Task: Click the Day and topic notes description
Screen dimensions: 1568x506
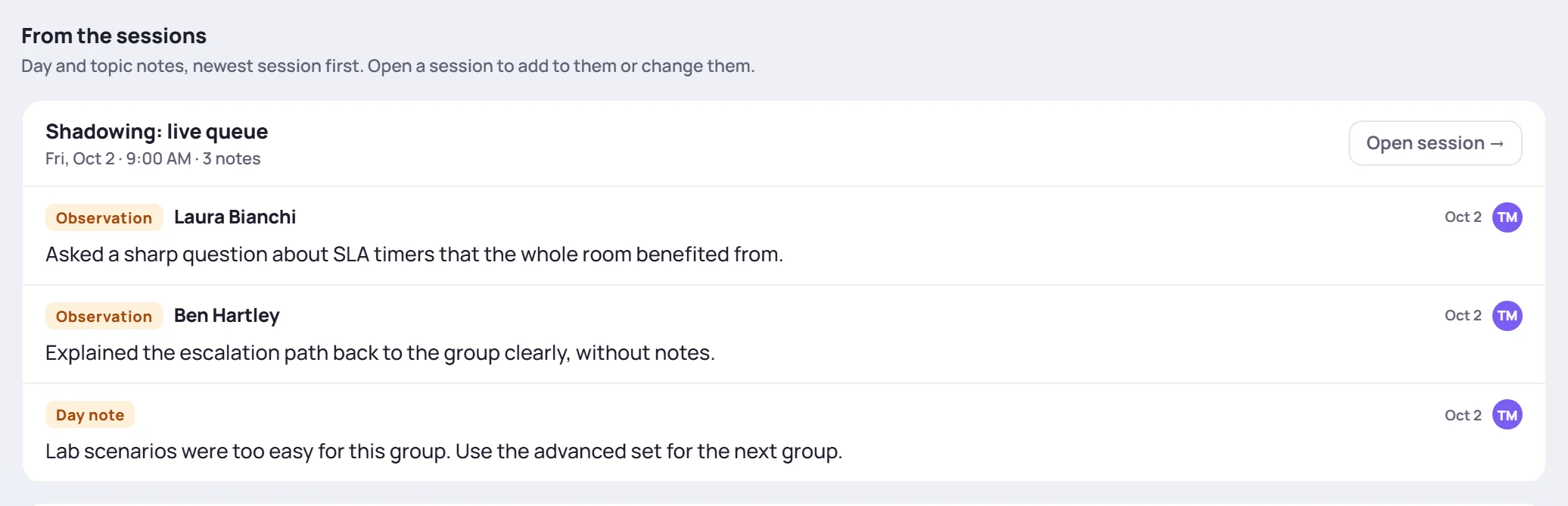Action: 387,66
